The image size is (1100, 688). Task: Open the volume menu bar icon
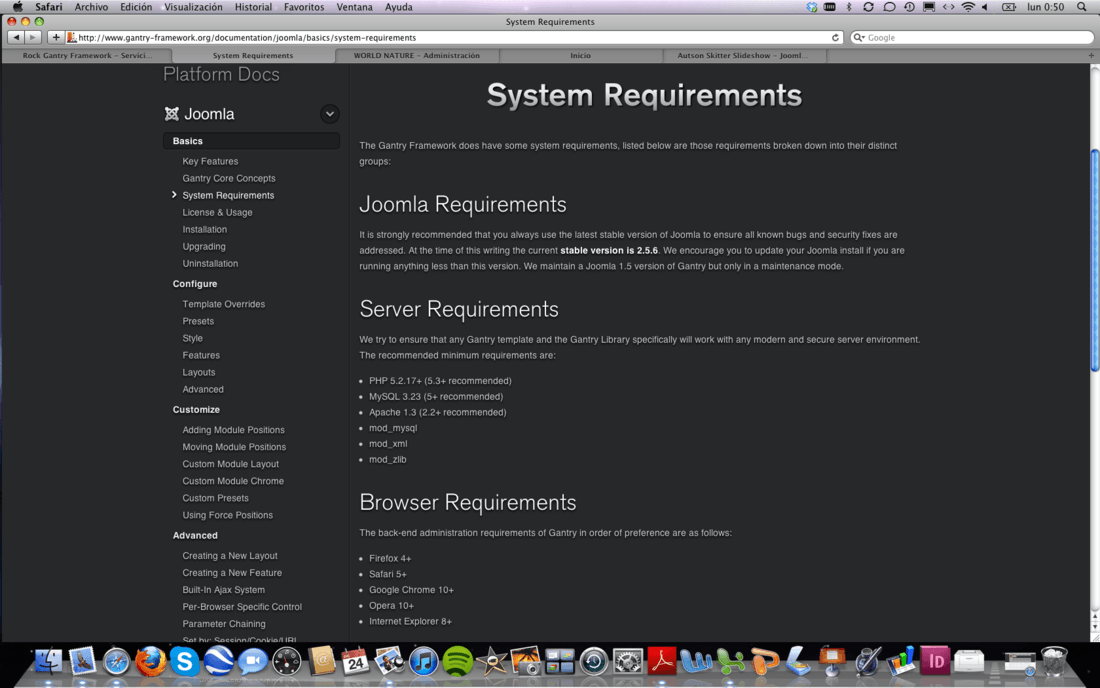tap(985, 7)
